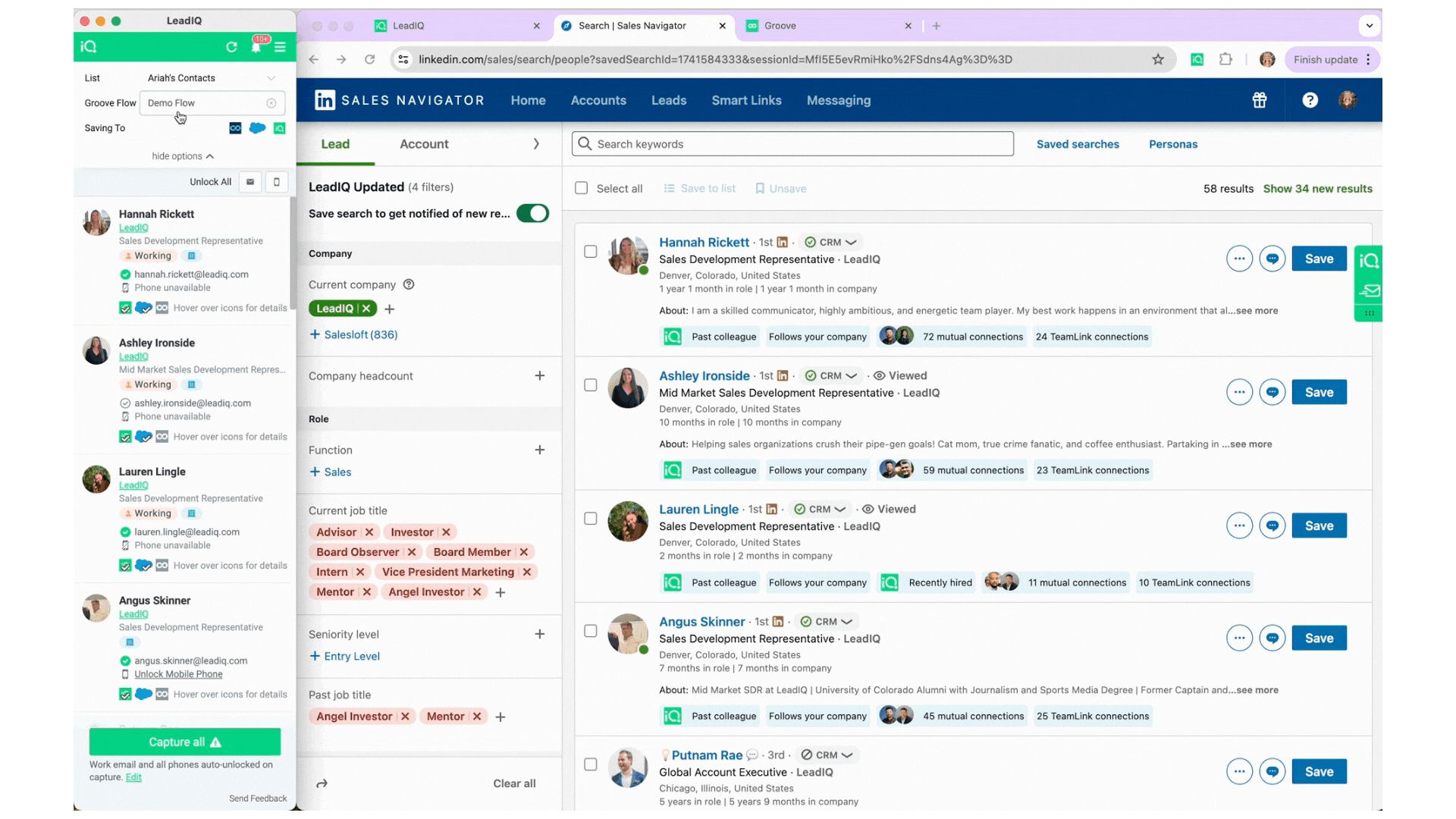Message Ashley Ironside via chat icon
The width and height of the screenshot is (1456, 819).
tap(1272, 392)
